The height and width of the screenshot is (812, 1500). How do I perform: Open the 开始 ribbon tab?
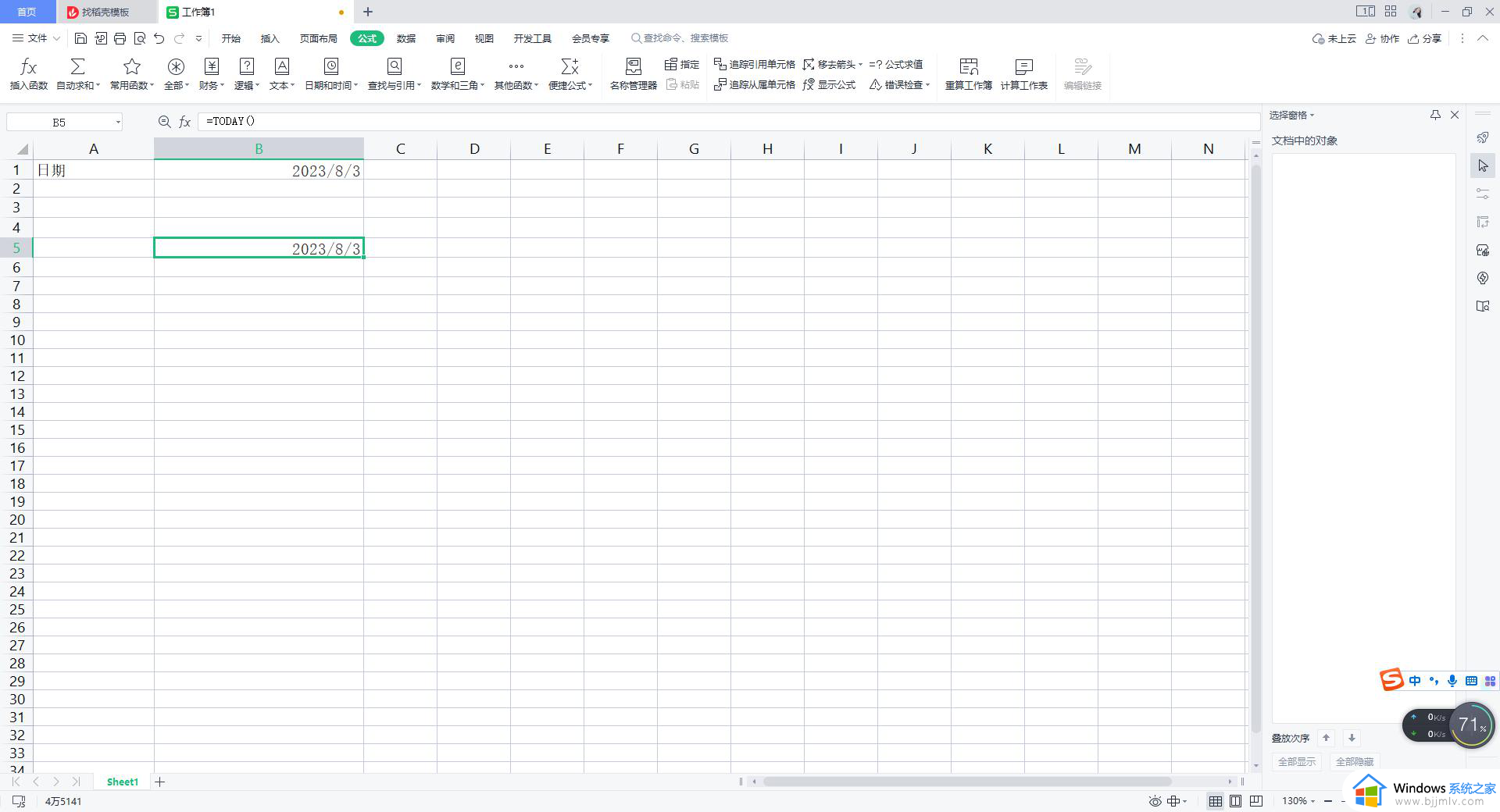click(x=230, y=38)
